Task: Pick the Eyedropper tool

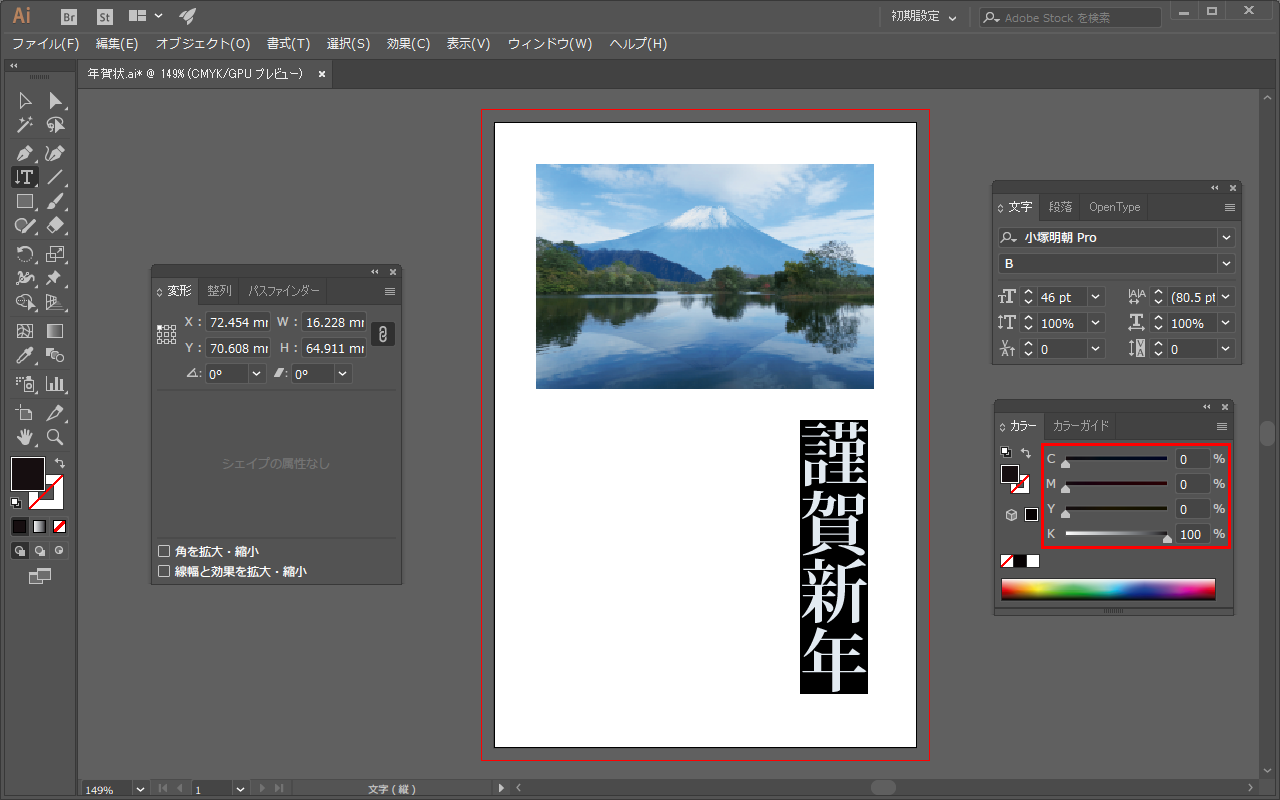Action: [25, 355]
